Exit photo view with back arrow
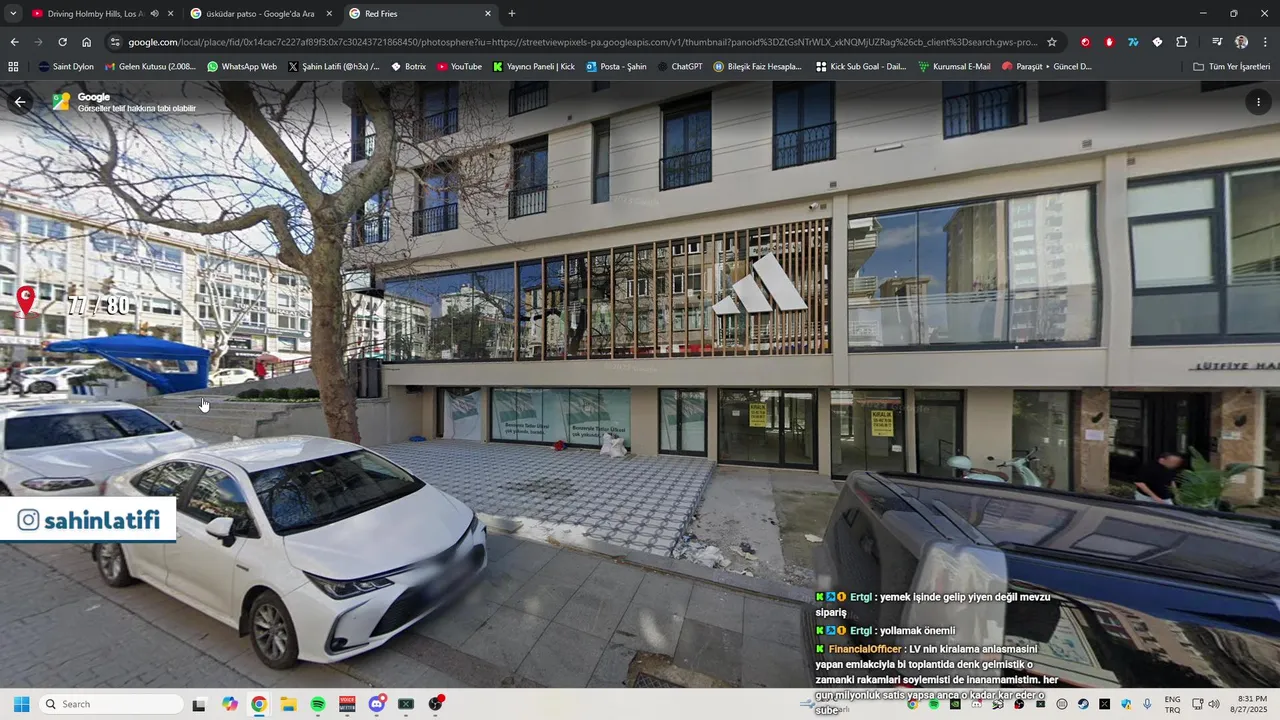The image size is (1280, 720). (x=20, y=102)
